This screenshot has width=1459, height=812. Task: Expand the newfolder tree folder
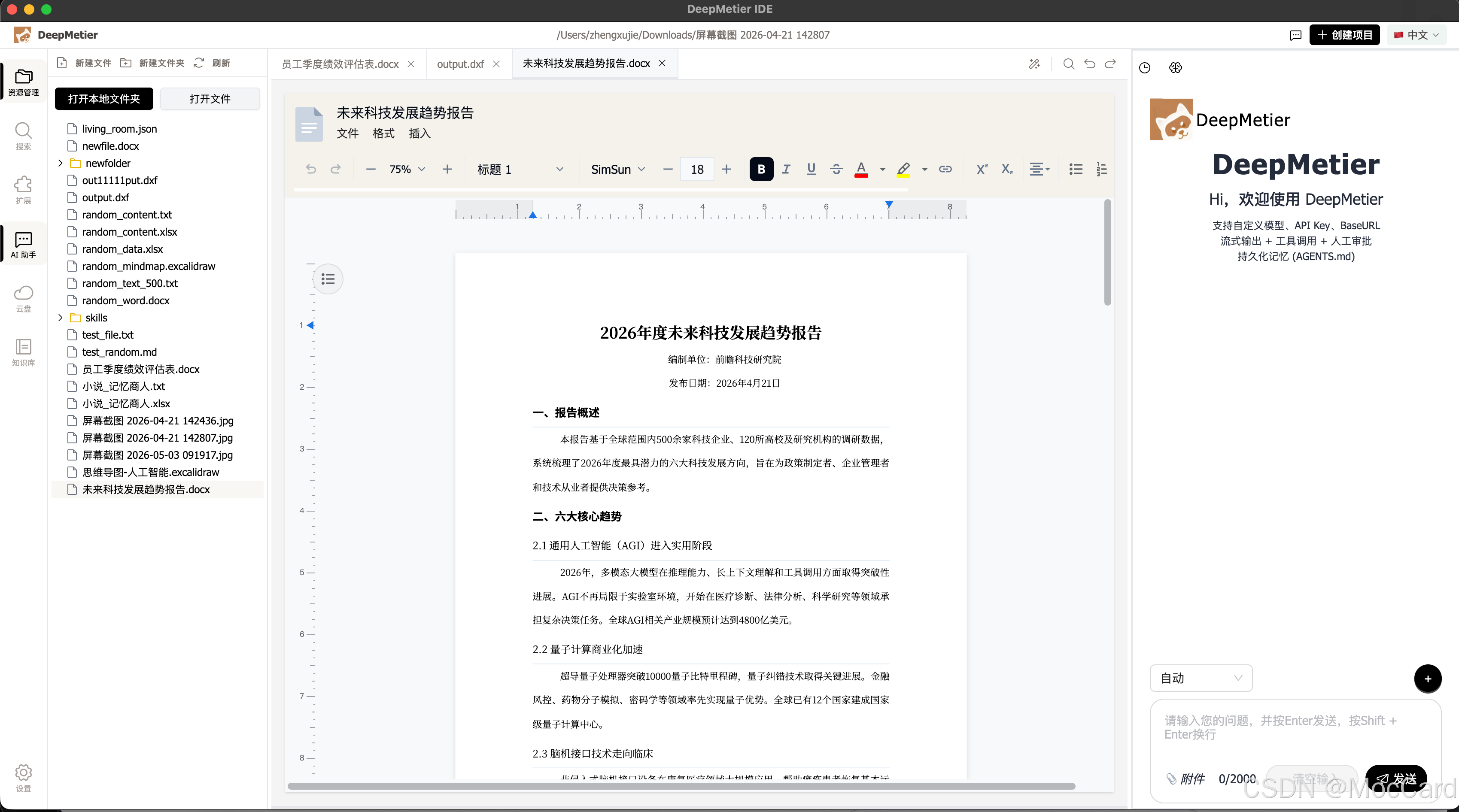point(61,163)
